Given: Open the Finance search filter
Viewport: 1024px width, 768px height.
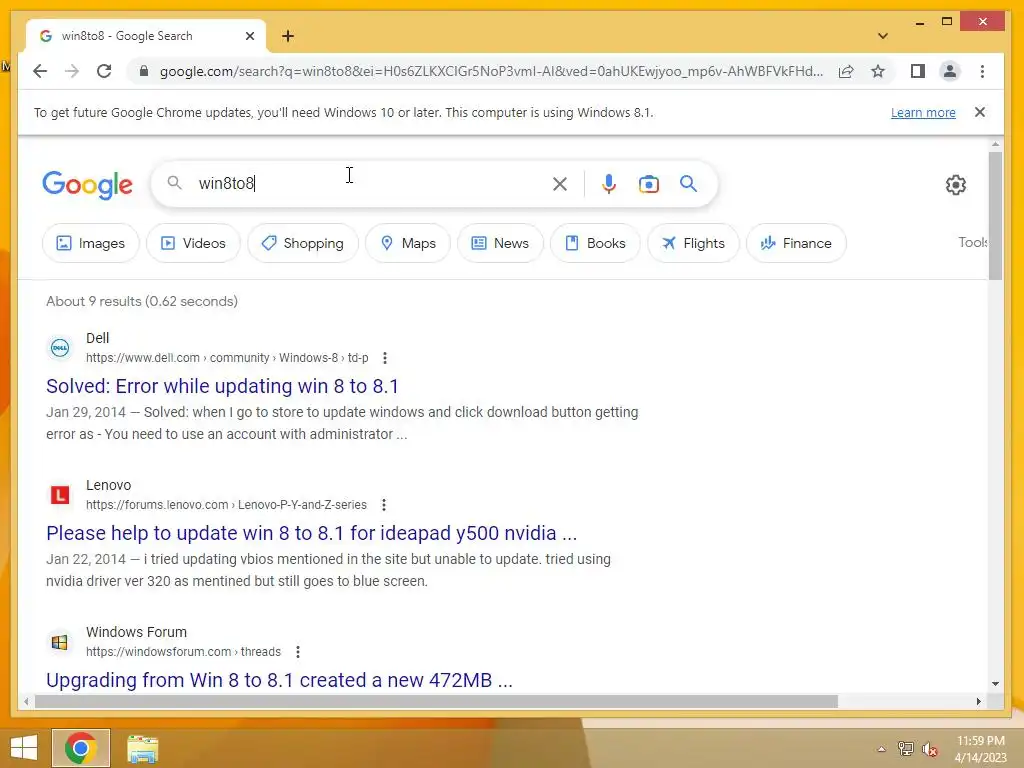Looking at the screenshot, I should pyautogui.click(x=796, y=243).
